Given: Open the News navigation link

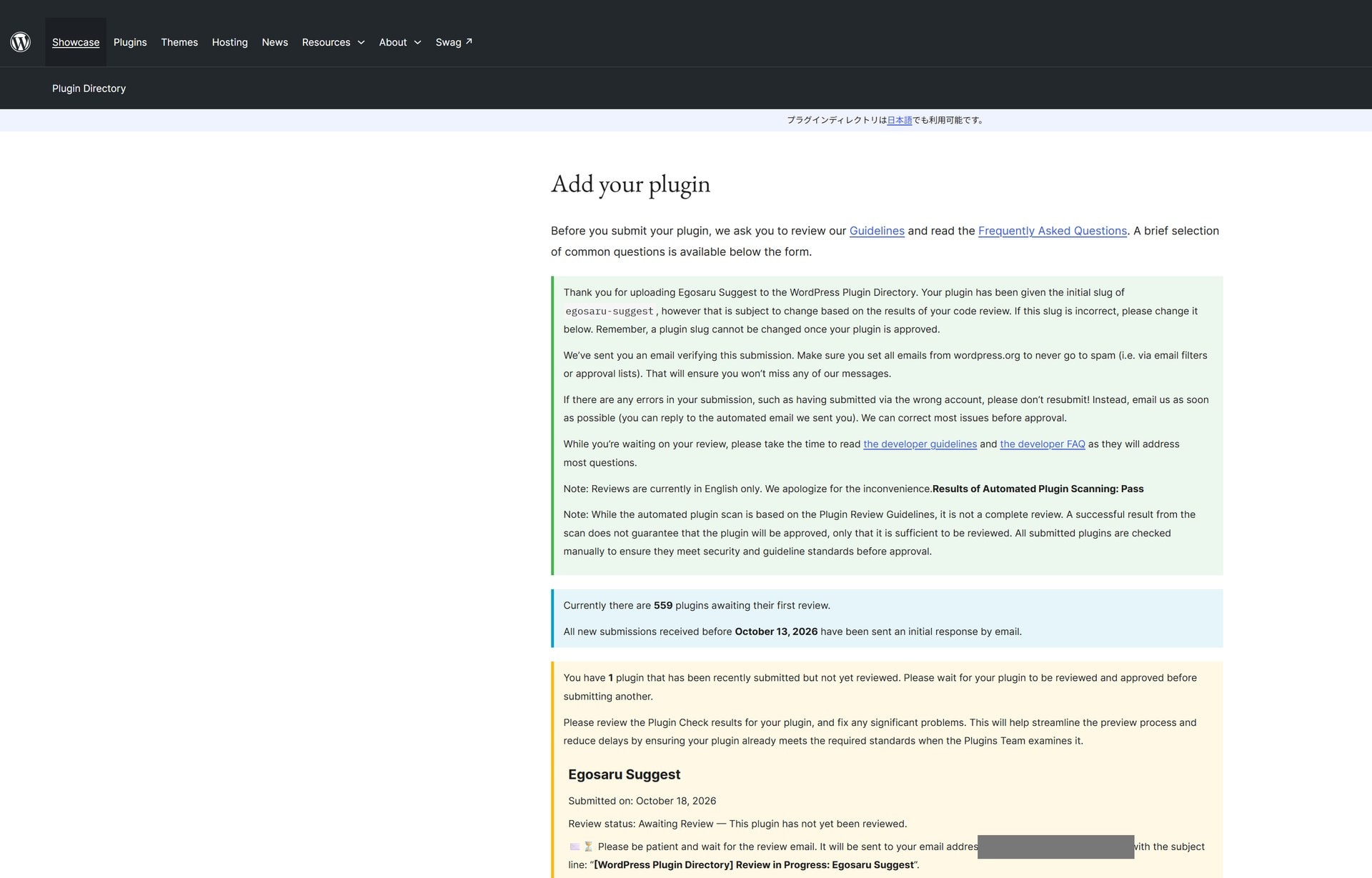Looking at the screenshot, I should pyautogui.click(x=274, y=42).
